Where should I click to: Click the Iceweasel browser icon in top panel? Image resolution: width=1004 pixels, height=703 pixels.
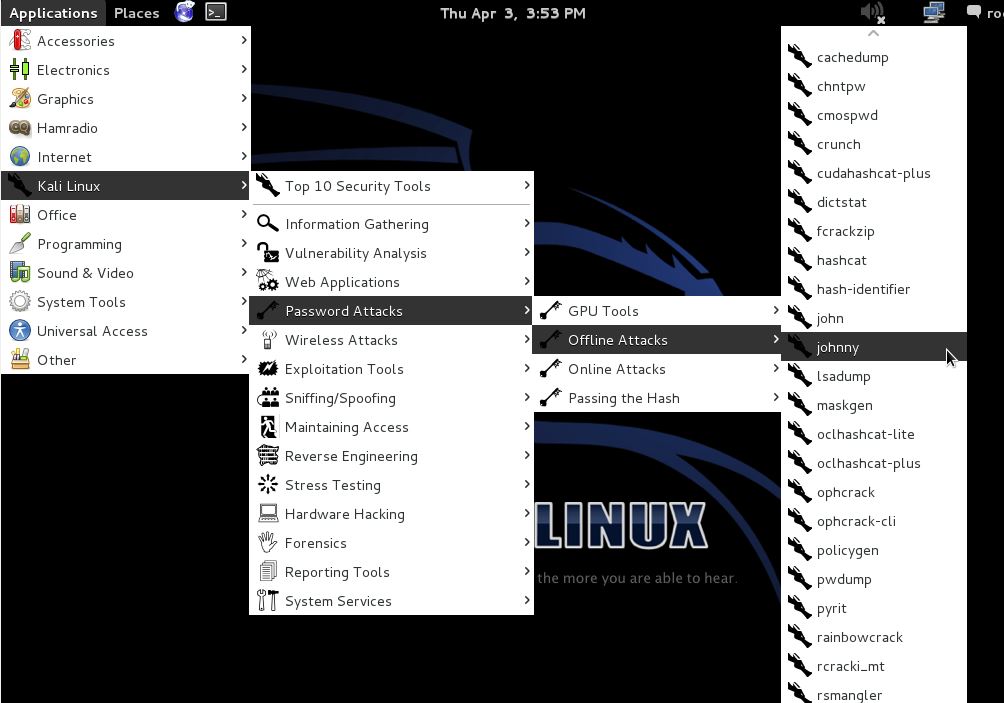coord(184,12)
